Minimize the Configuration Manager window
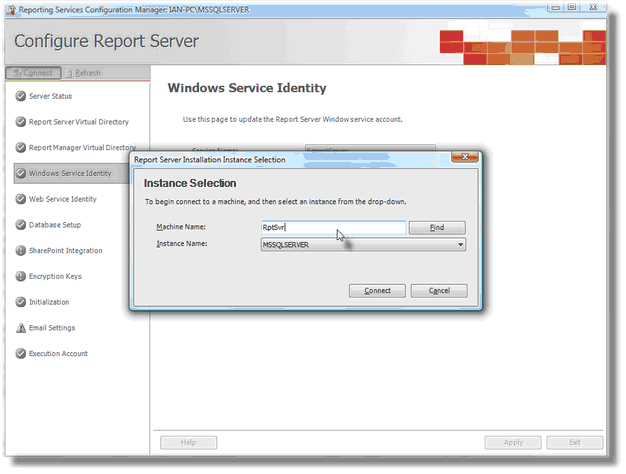Viewport: 626px width, 474px height. [x=555, y=7]
